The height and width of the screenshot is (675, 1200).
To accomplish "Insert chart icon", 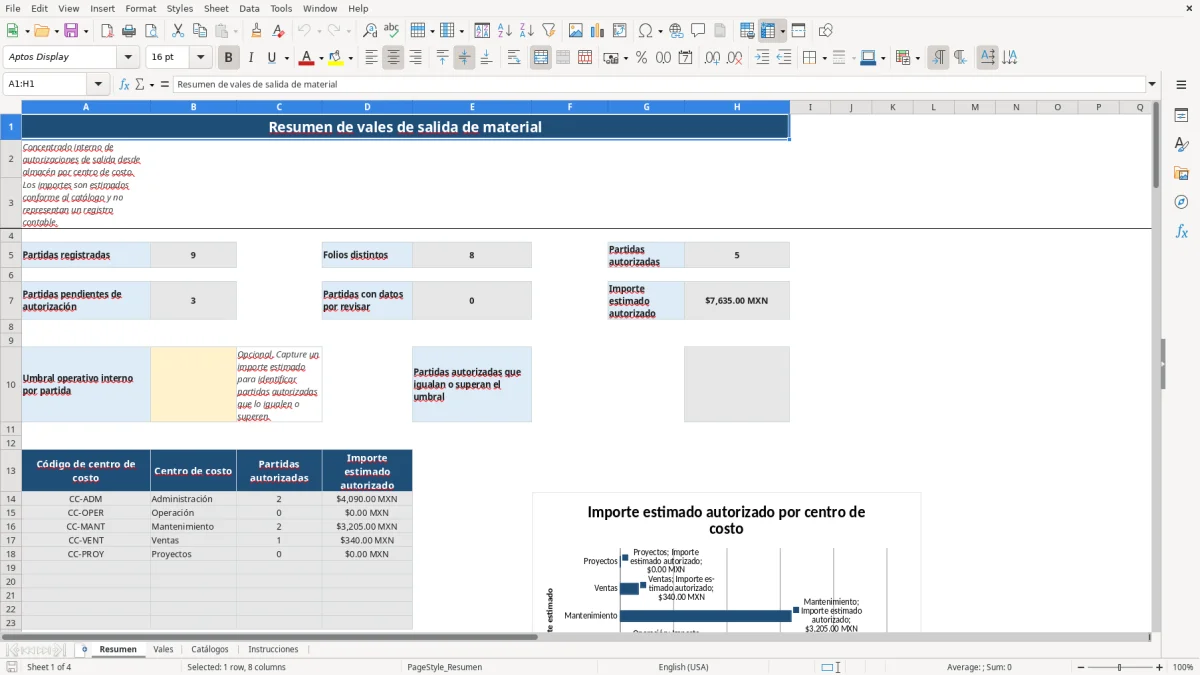I will click(x=598, y=31).
